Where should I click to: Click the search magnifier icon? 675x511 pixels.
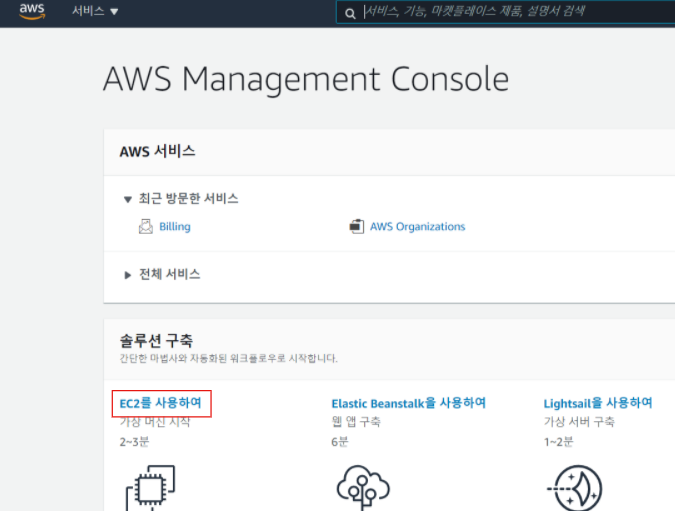[350, 14]
